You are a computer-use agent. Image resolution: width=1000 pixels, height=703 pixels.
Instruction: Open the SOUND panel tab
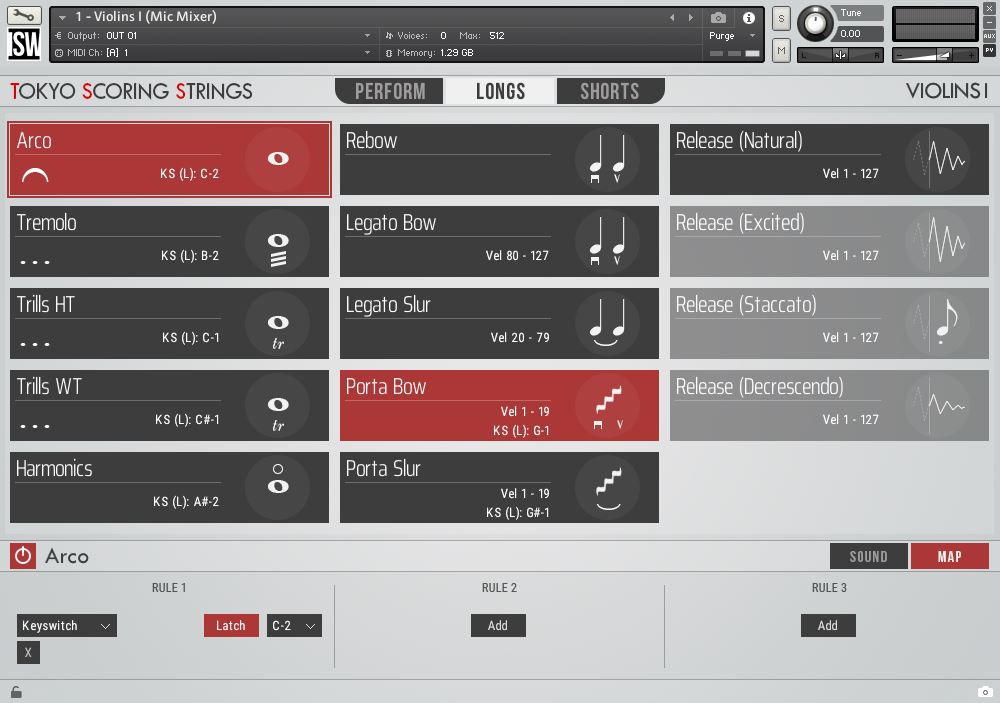click(868, 556)
